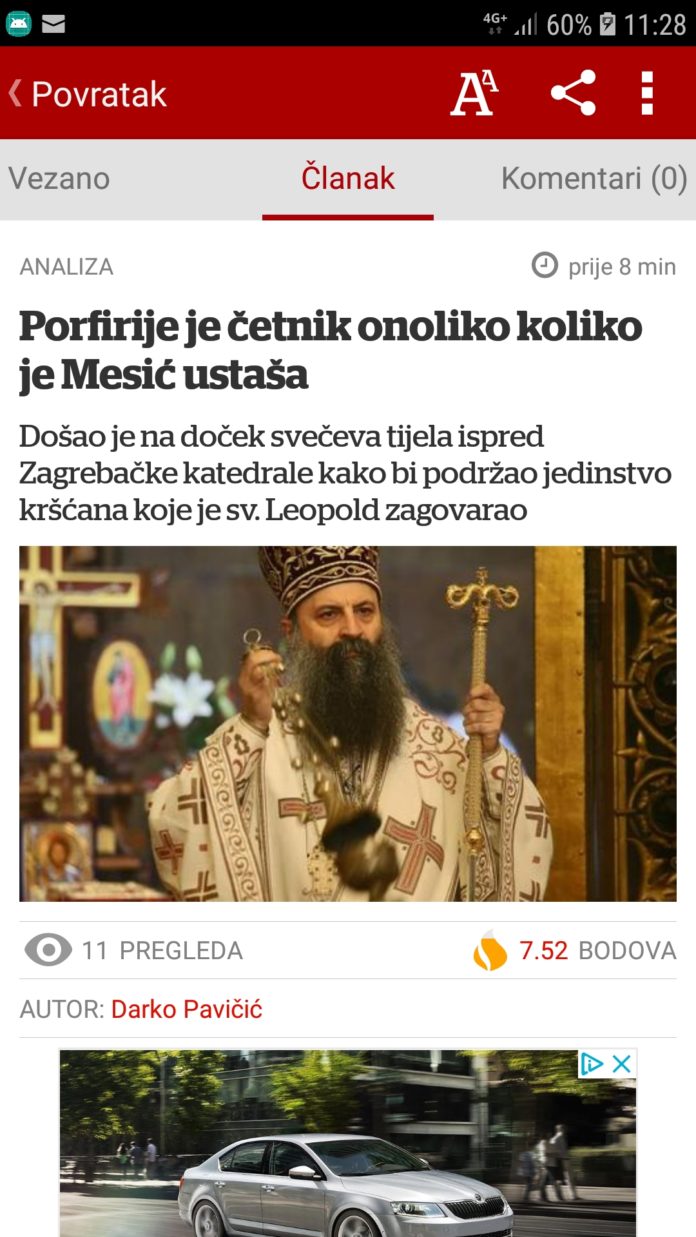Open the mail notification in the status bar
The height and width of the screenshot is (1237, 696).
tap(53, 24)
